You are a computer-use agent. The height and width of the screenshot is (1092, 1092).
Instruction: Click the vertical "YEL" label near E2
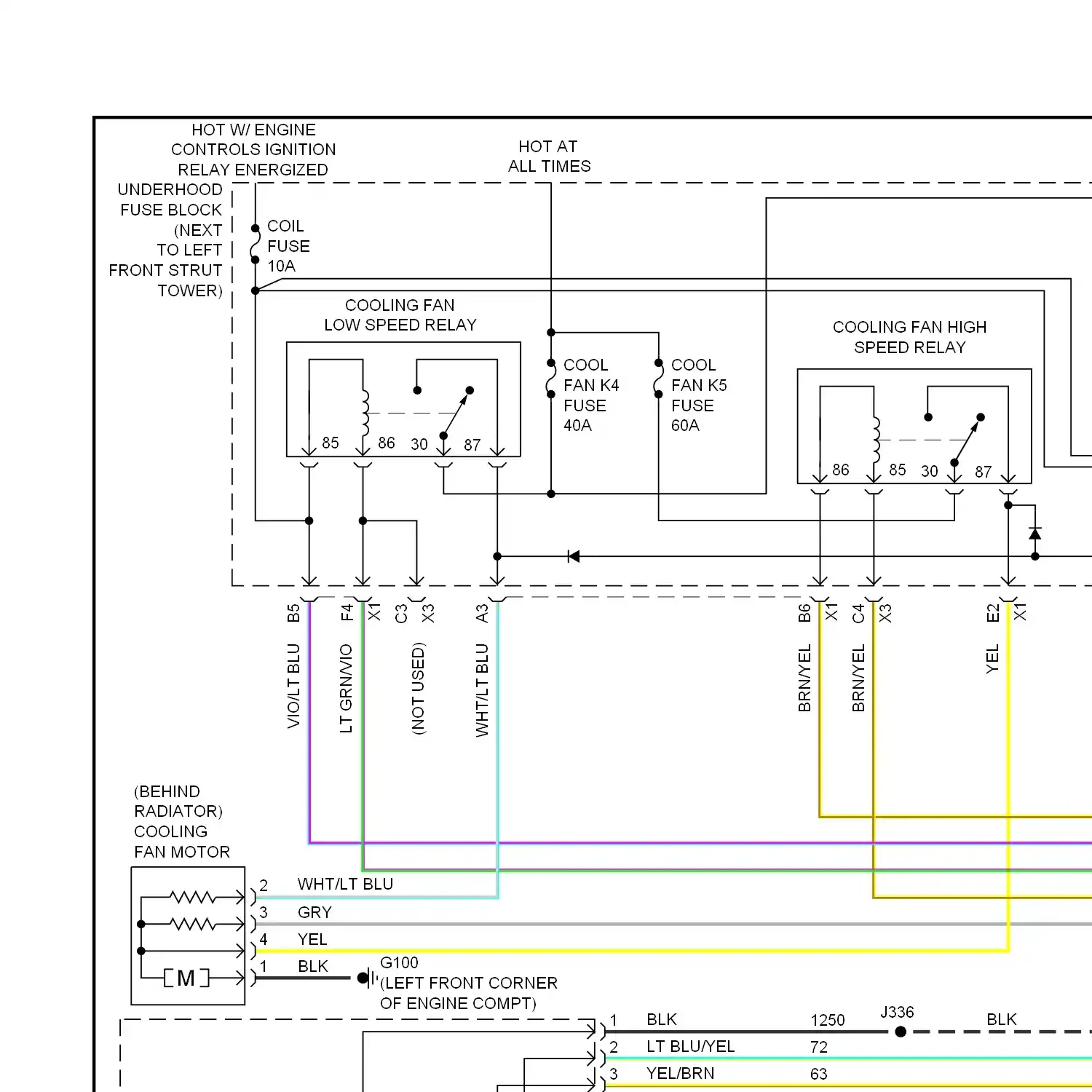[x=992, y=659]
